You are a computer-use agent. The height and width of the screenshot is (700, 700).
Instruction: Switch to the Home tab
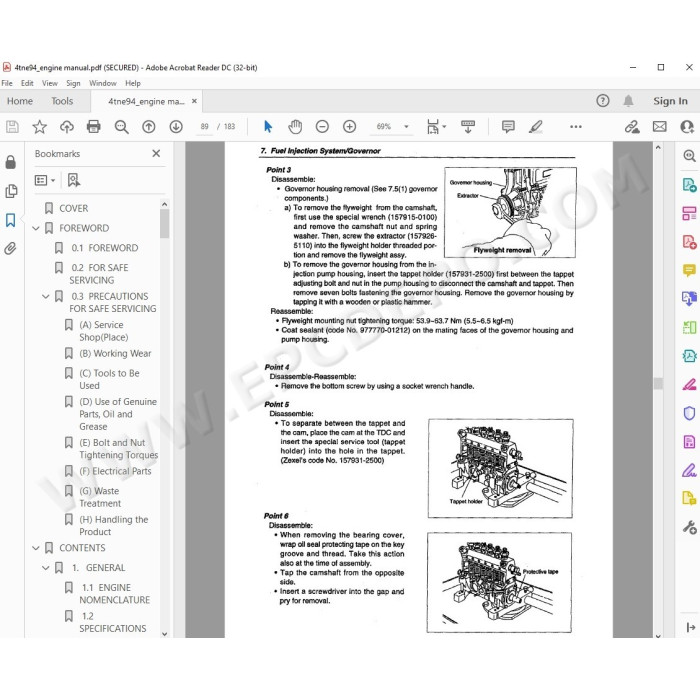tap(20, 101)
